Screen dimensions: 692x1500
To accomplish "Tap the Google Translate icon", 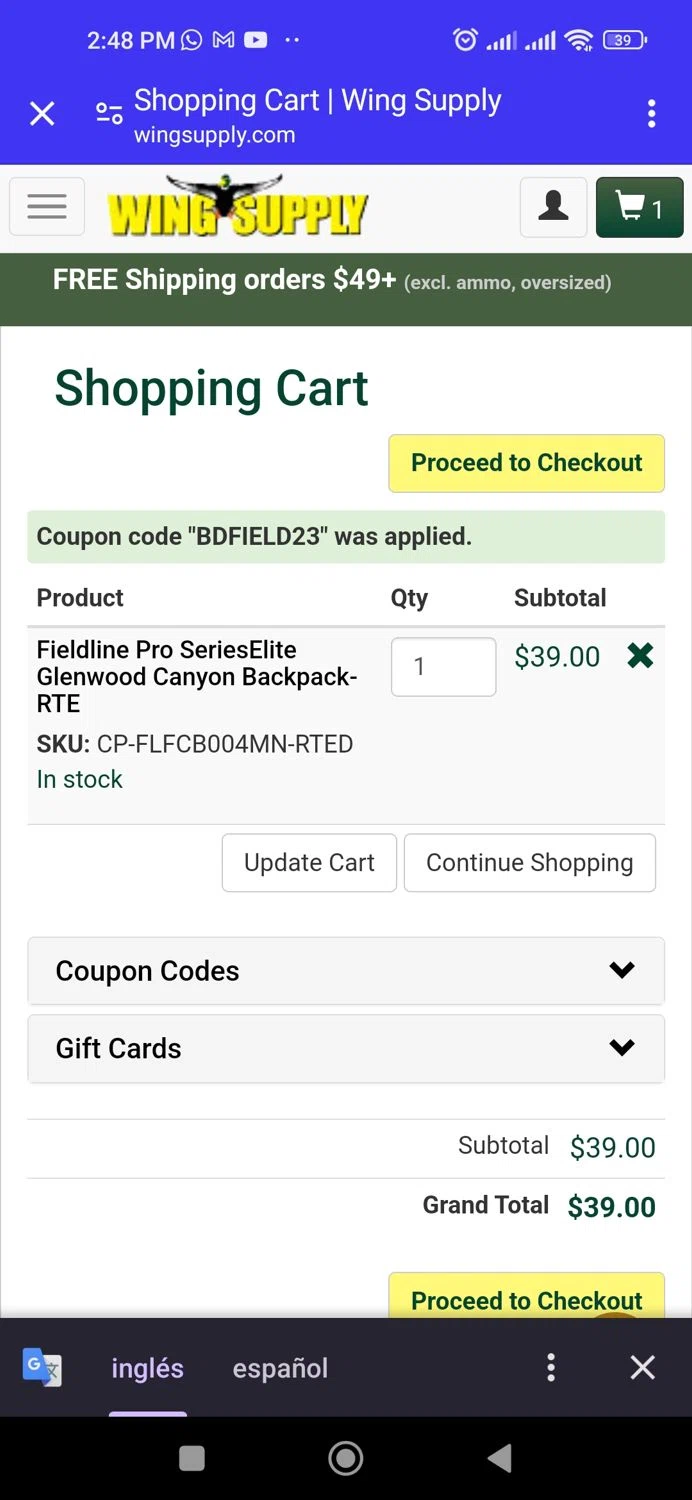I will [42, 1367].
